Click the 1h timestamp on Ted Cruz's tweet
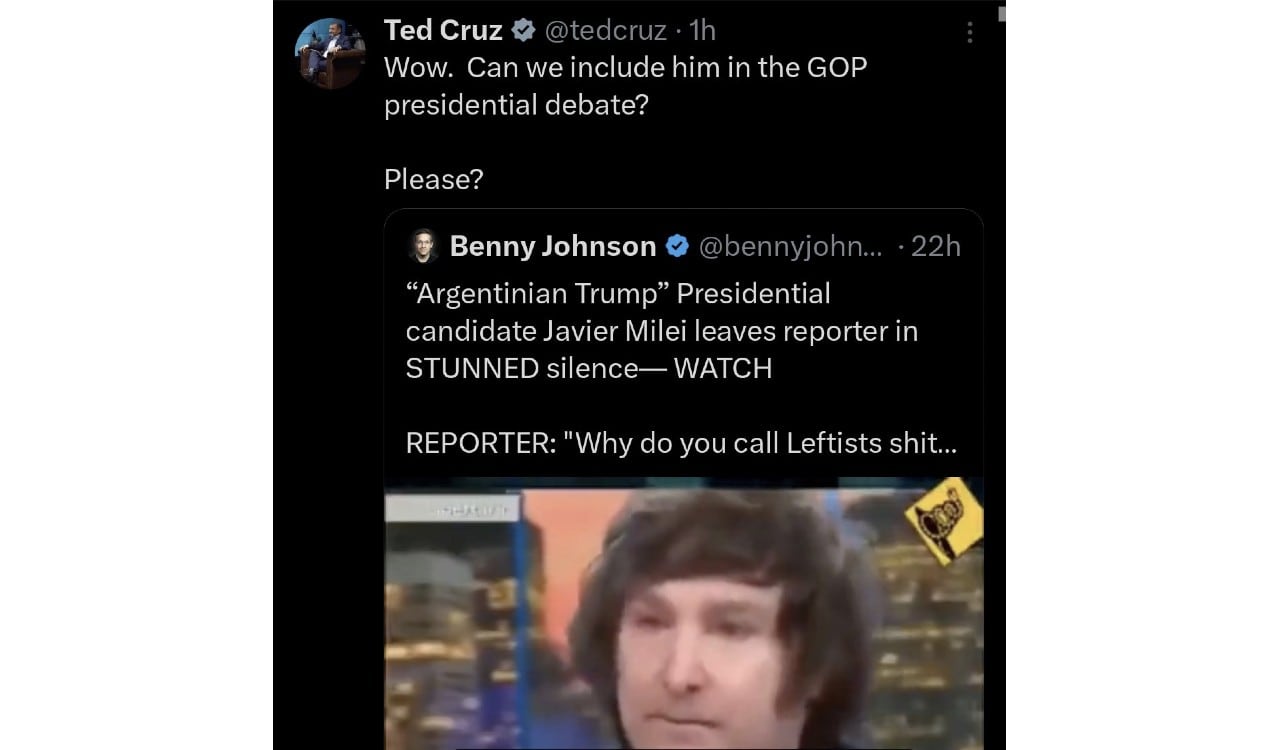Viewport: 1280px width, 750px height. pos(700,30)
